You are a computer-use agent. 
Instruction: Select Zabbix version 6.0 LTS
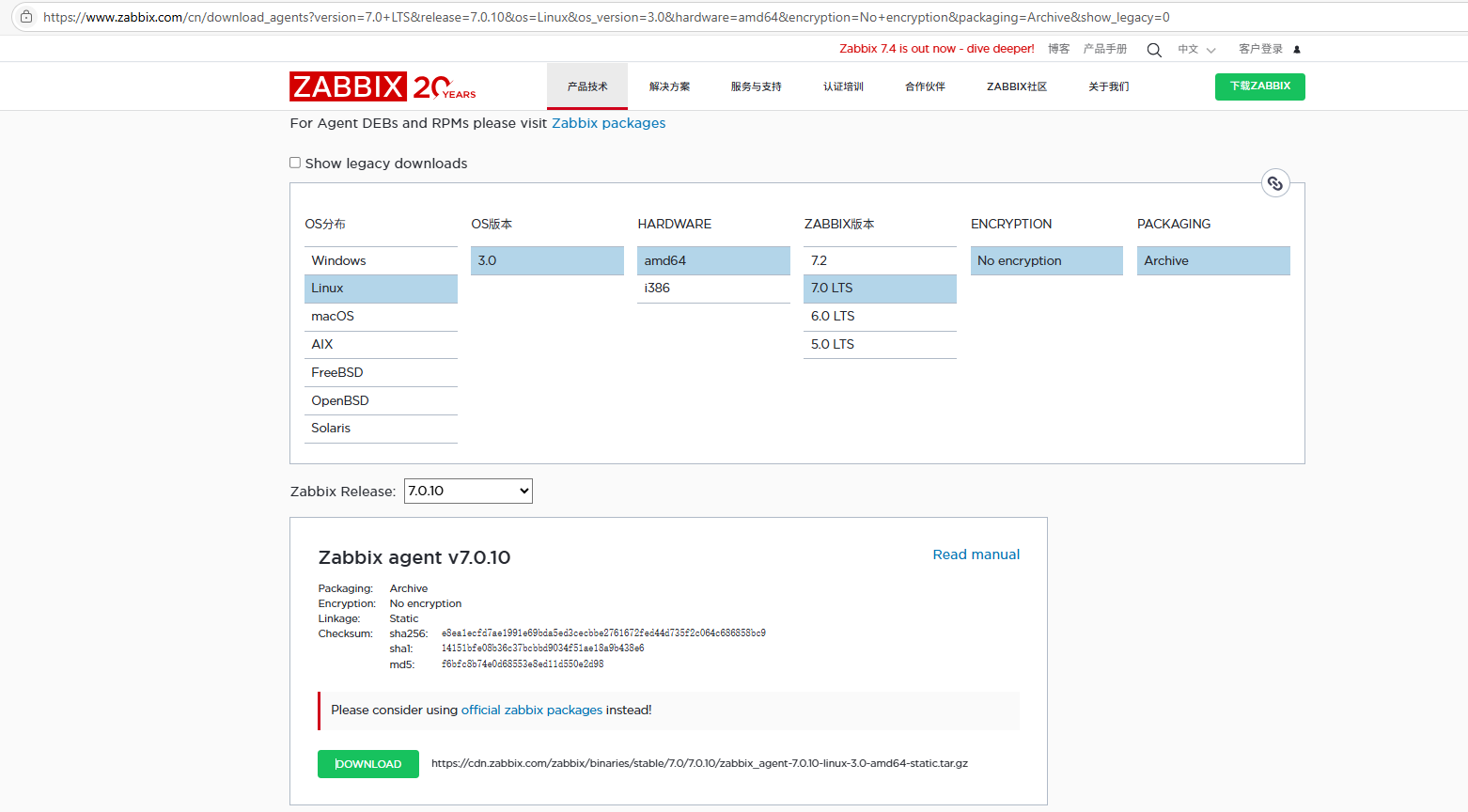(880, 317)
